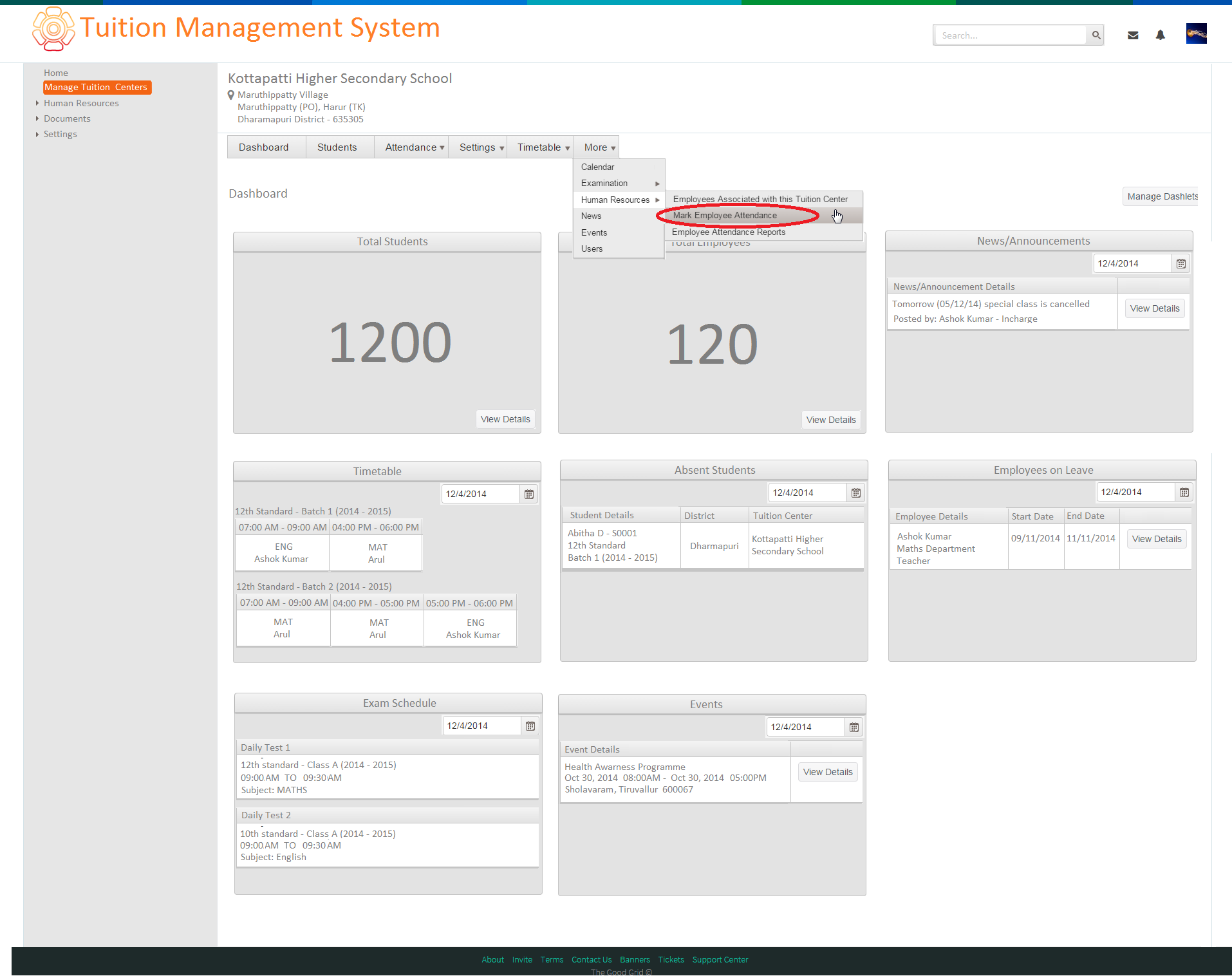Click the Manage Dashlets button
Image resolution: width=1232 pixels, height=976 pixels.
coord(1161,196)
